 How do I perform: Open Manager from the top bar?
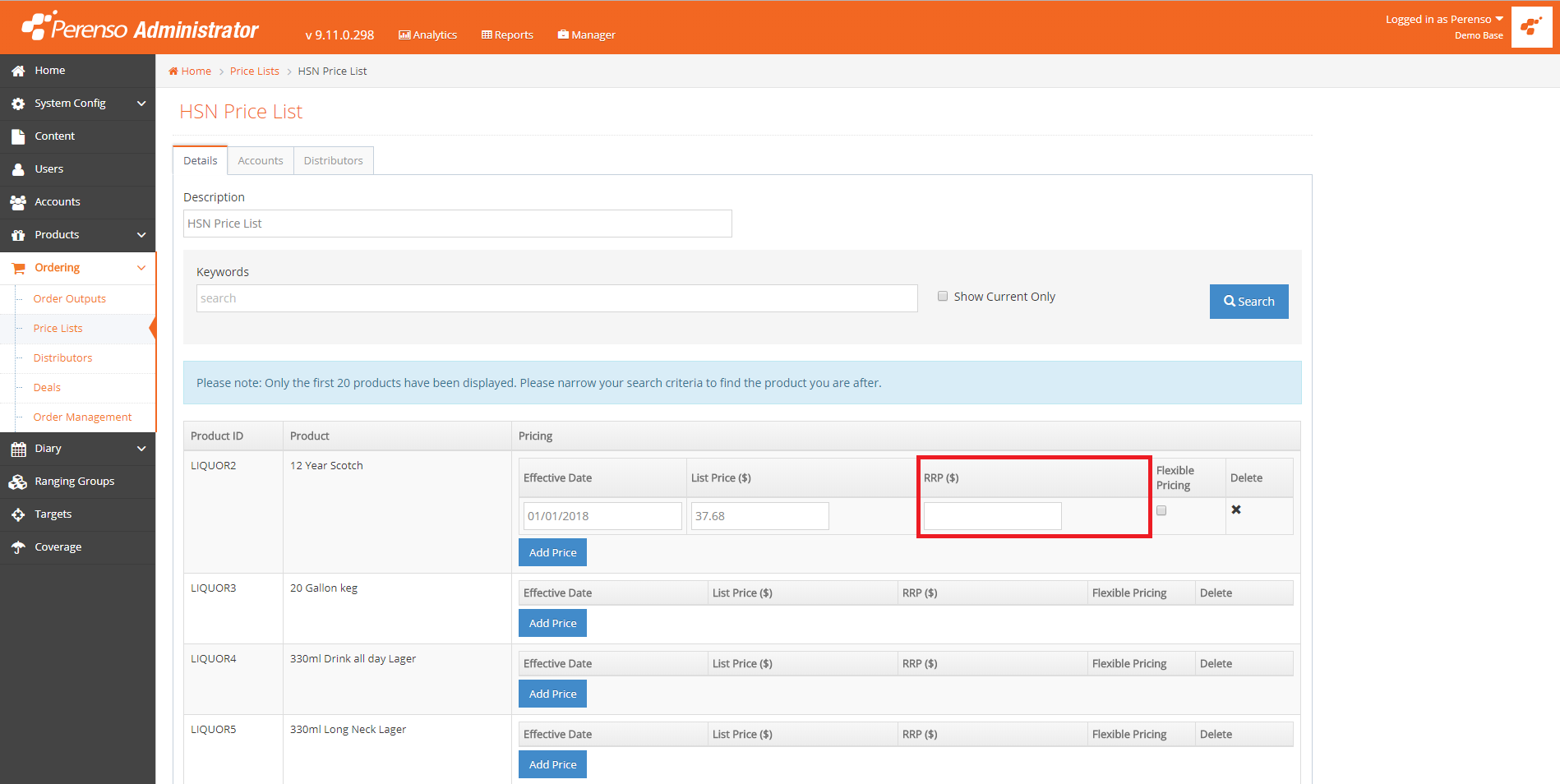pyautogui.click(x=587, y=35)
